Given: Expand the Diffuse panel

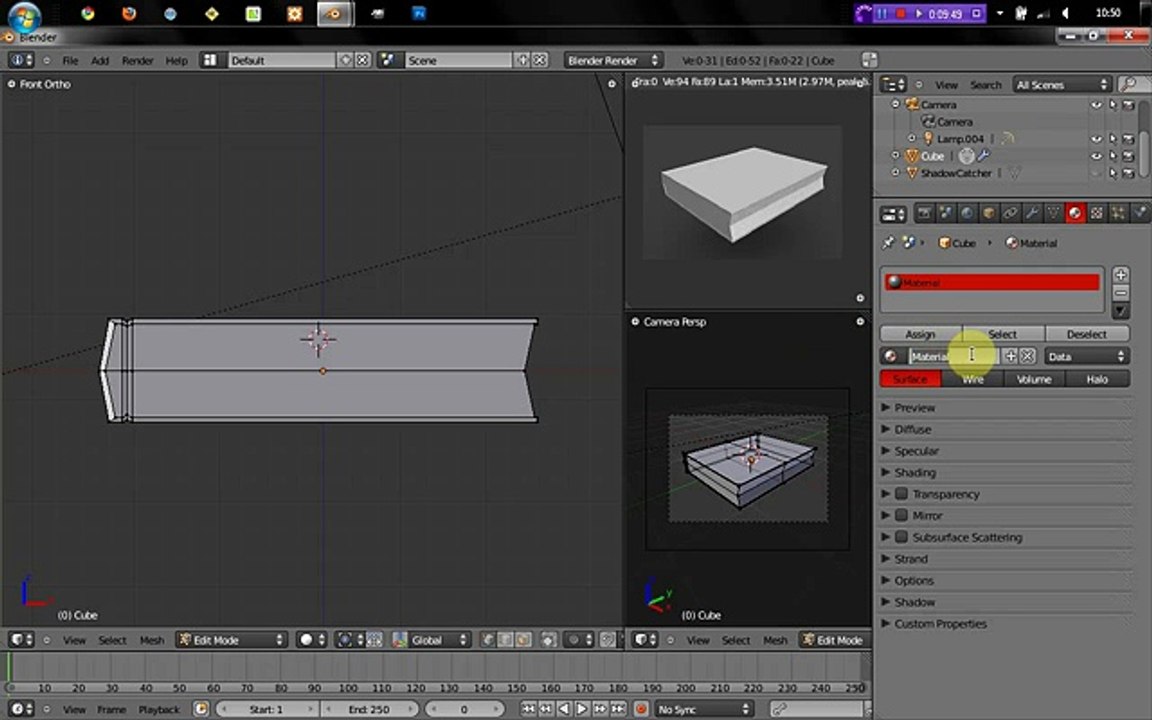Looking at the screenshot, I should (912, 429).
